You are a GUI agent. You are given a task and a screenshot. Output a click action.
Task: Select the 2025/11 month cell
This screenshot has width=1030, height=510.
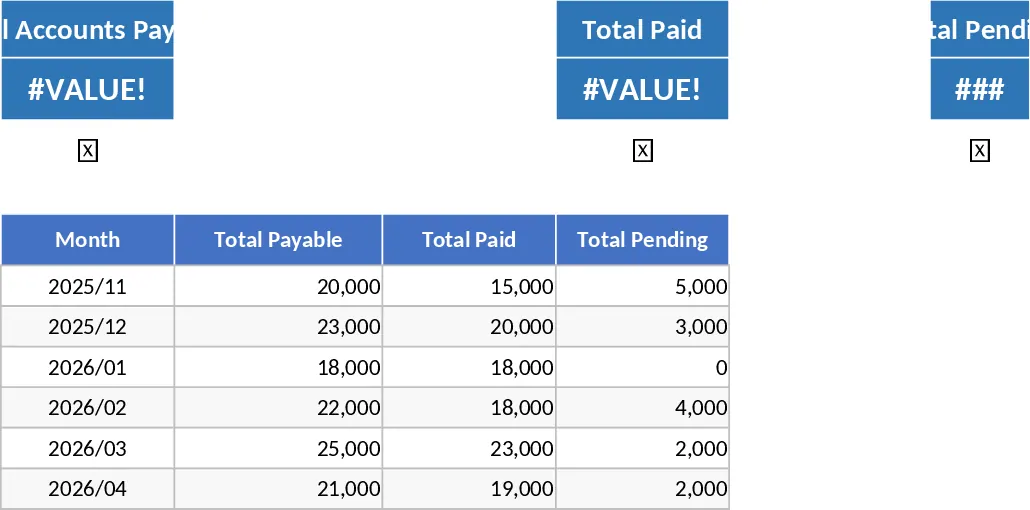pyautogui.click(x=87, y=286)
